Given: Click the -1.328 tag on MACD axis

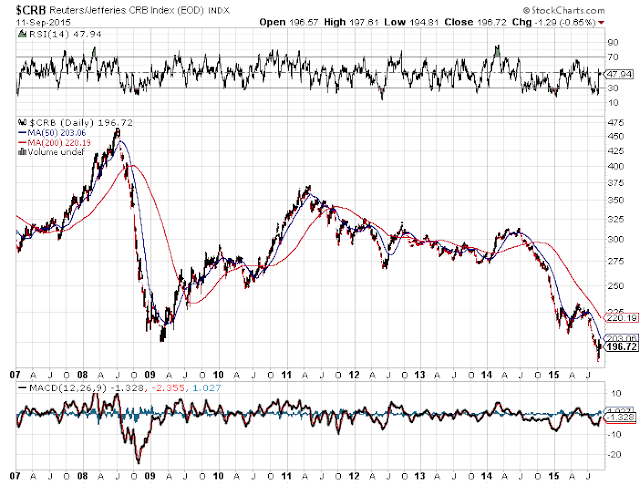Looking at the screenshot, I should [621, 417].
